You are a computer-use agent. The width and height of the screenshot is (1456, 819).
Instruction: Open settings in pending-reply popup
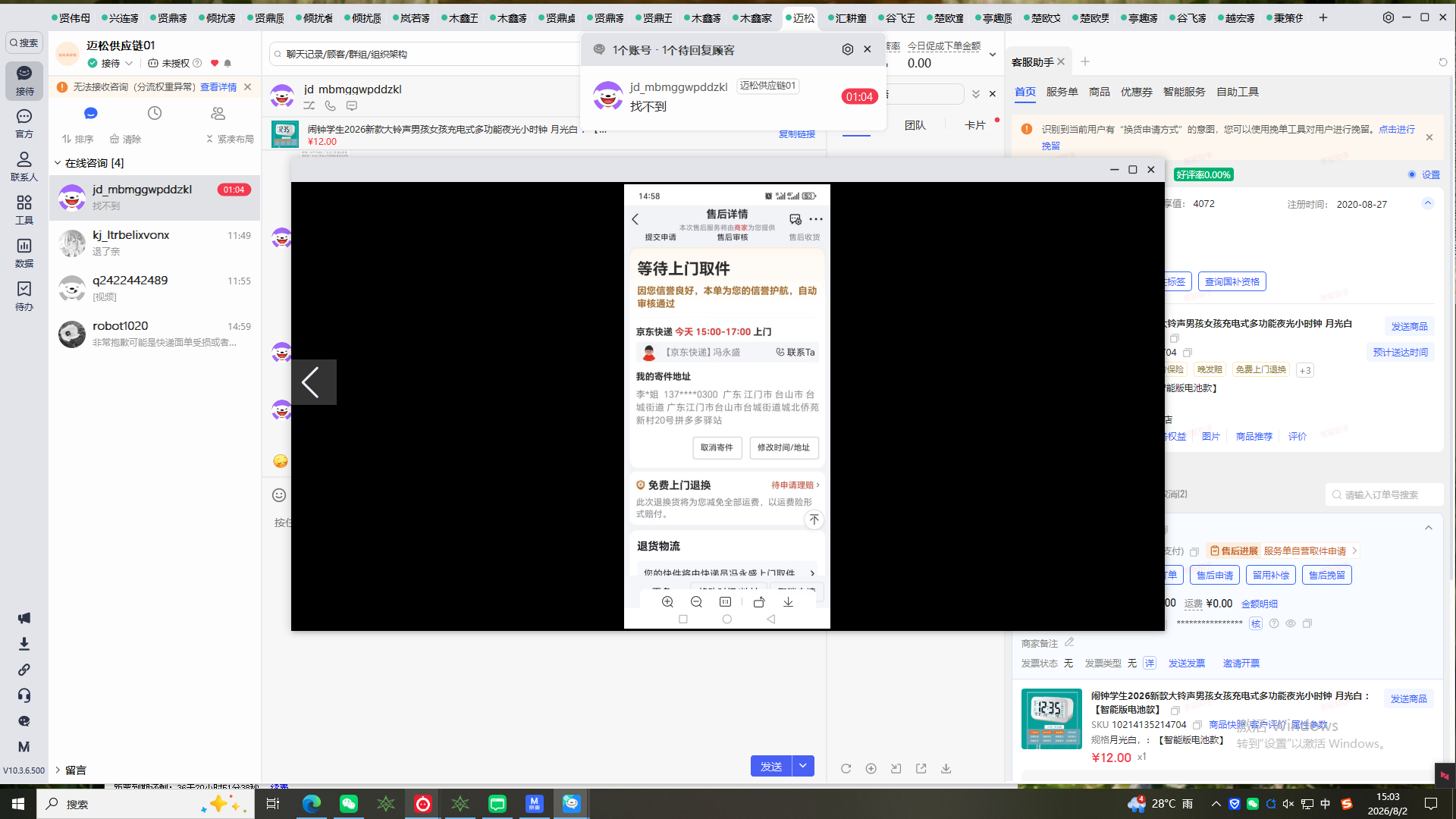tap(848, 49)
